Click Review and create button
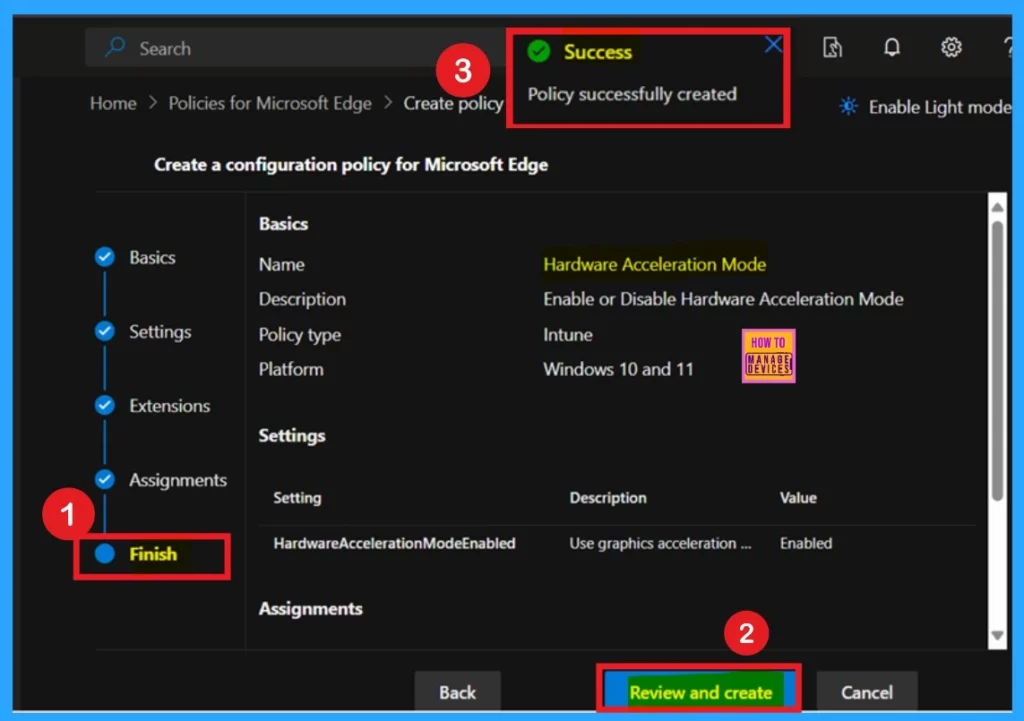Screen dimensions: 1024x721 (699, 692)
